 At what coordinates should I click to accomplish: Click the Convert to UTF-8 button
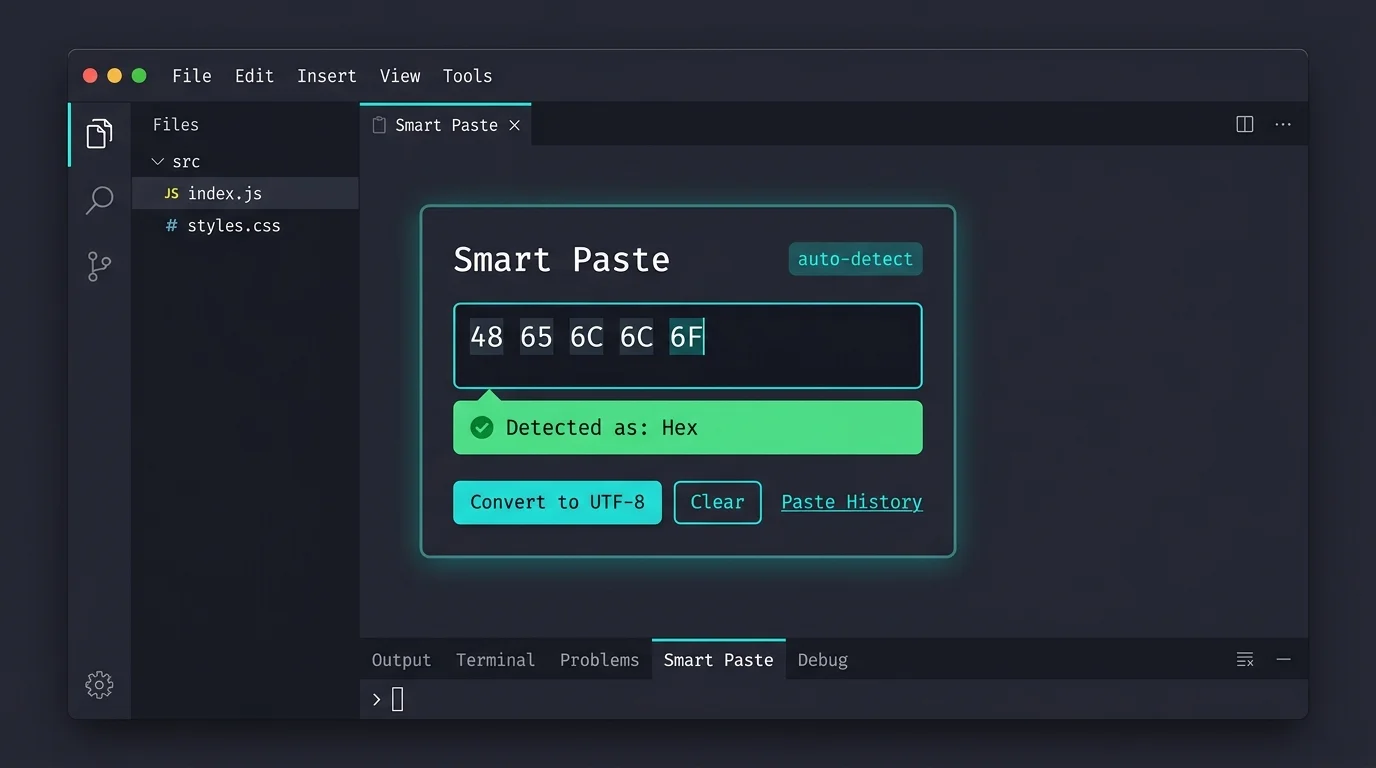(557, 502)
